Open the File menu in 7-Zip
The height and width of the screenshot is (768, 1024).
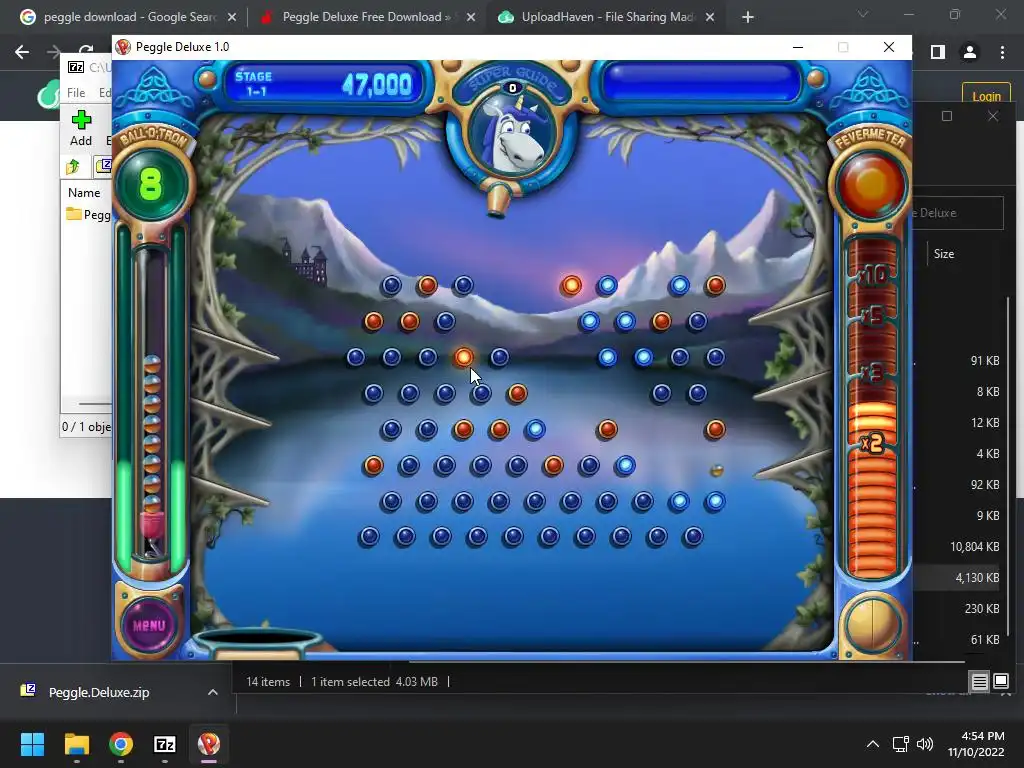(x=76, y=93)
